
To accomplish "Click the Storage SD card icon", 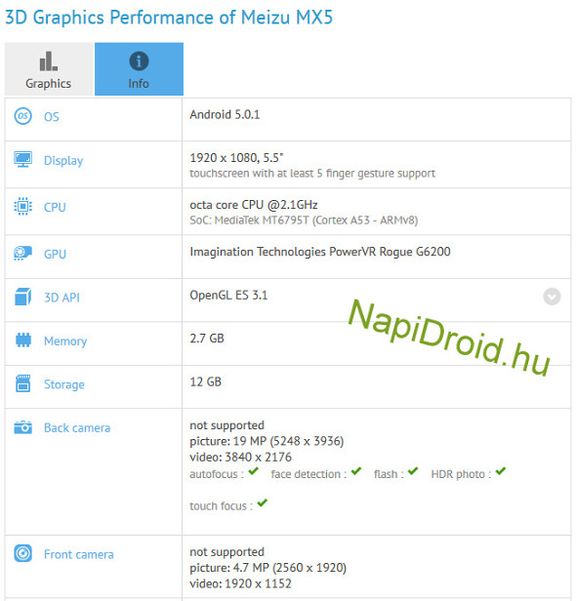I will (23, 383).
